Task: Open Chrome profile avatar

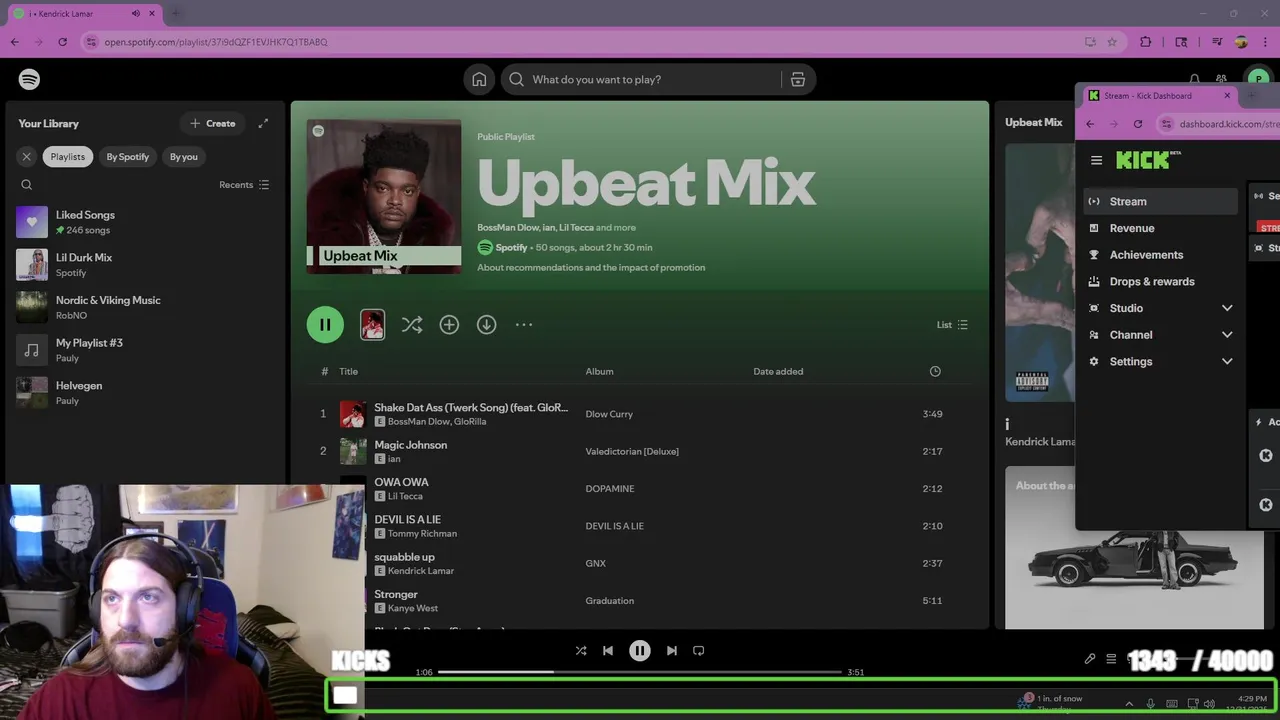Action: [1241, 42]
